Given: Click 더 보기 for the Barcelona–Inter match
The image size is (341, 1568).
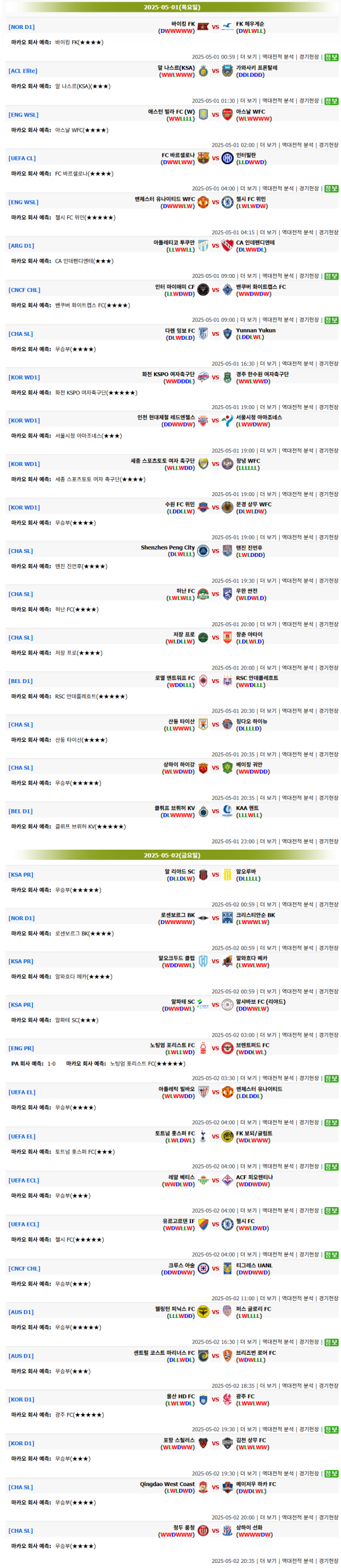Looking at the screenshot, I should pyautogui.click(x=248, y=189).
